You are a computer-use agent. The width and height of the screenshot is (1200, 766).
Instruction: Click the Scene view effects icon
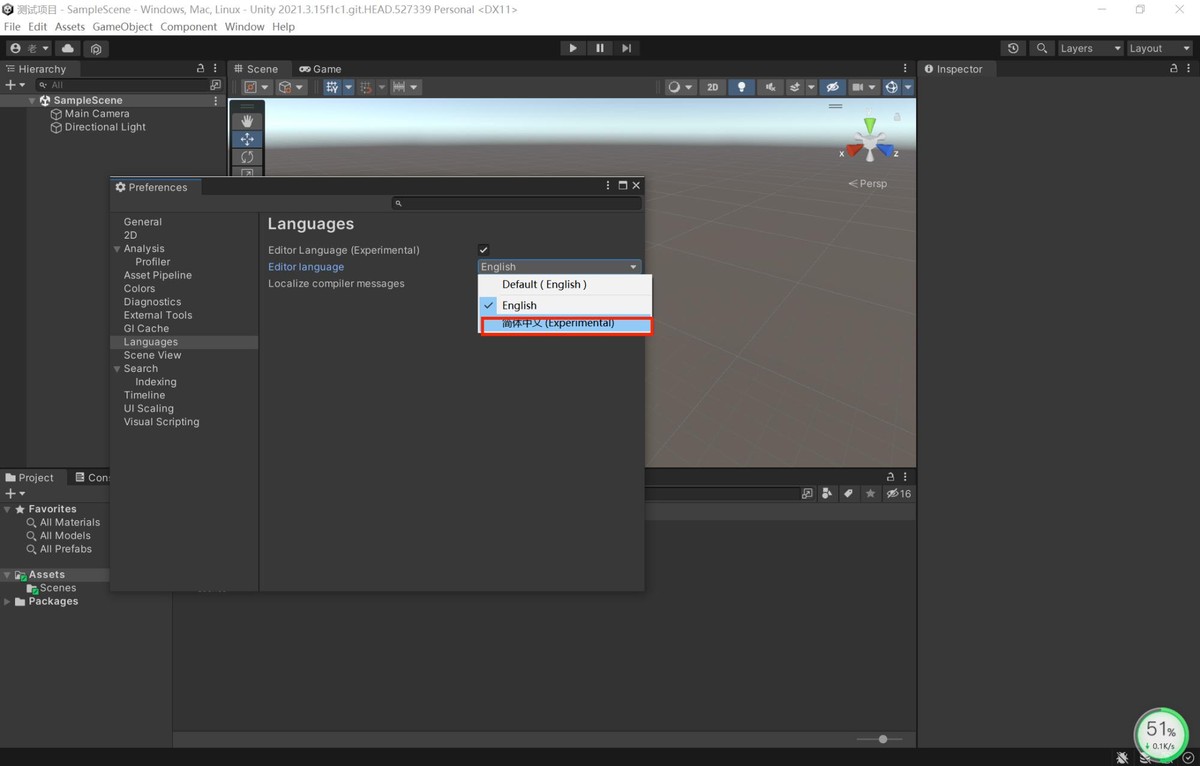pyautogui.click(x=793, y=87)
